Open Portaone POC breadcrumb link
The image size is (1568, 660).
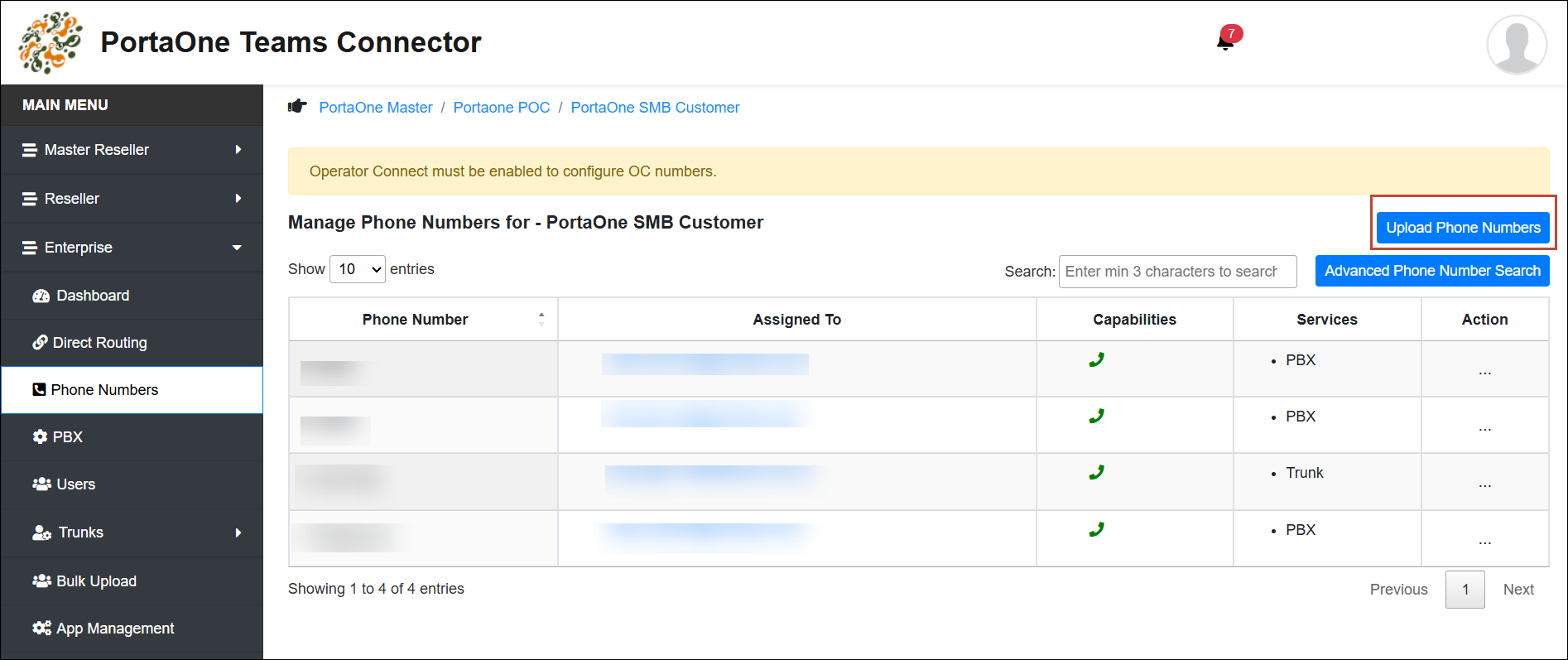[502, 108]
